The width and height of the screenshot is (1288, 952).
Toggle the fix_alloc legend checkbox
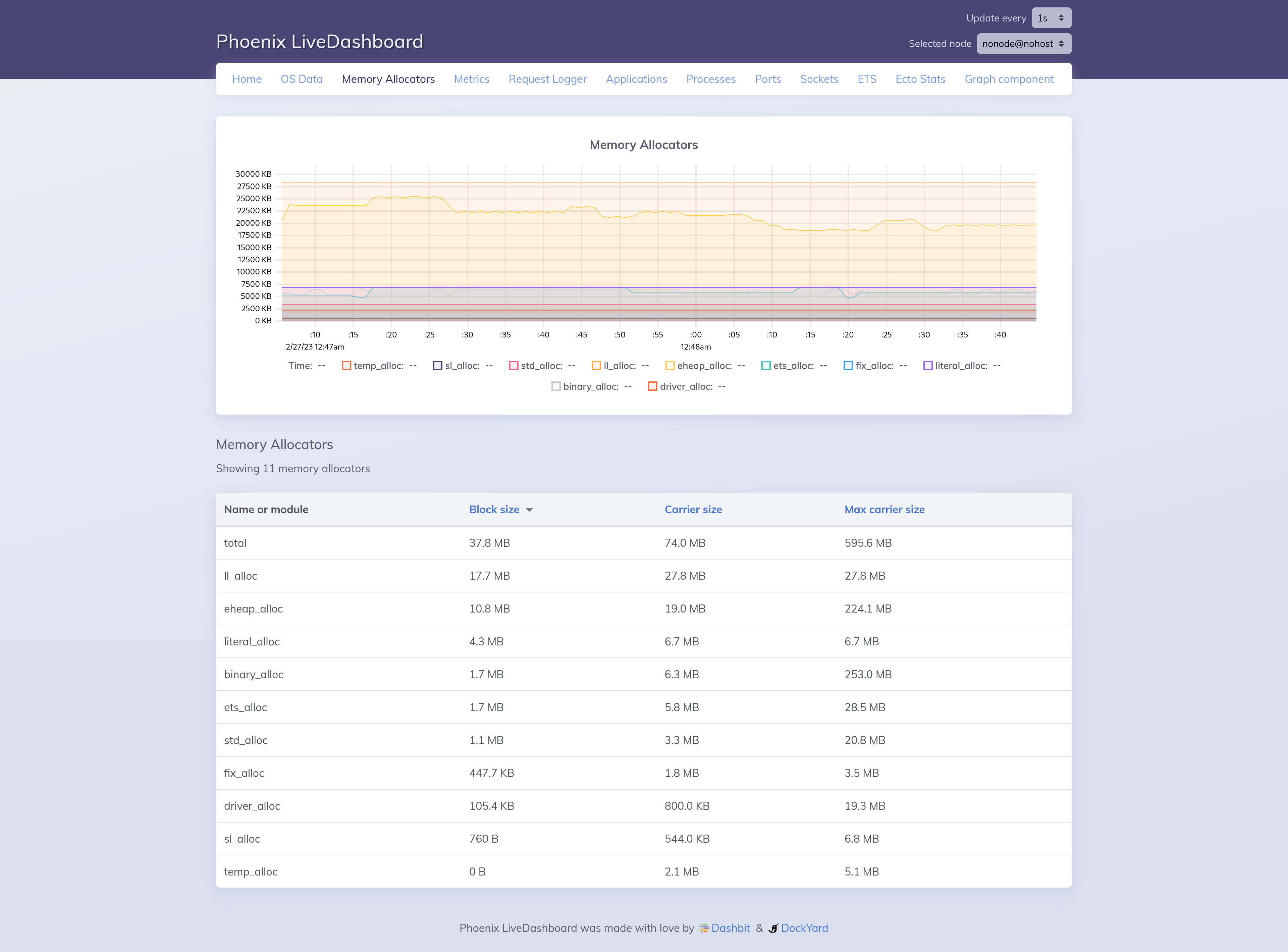[x=848, y=365]
